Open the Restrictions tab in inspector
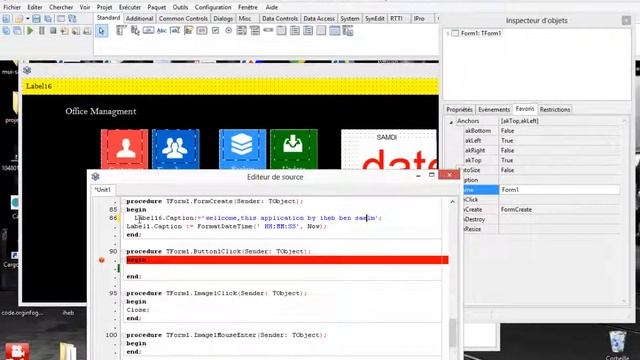640x360 pixels. [x=555, y=109]
